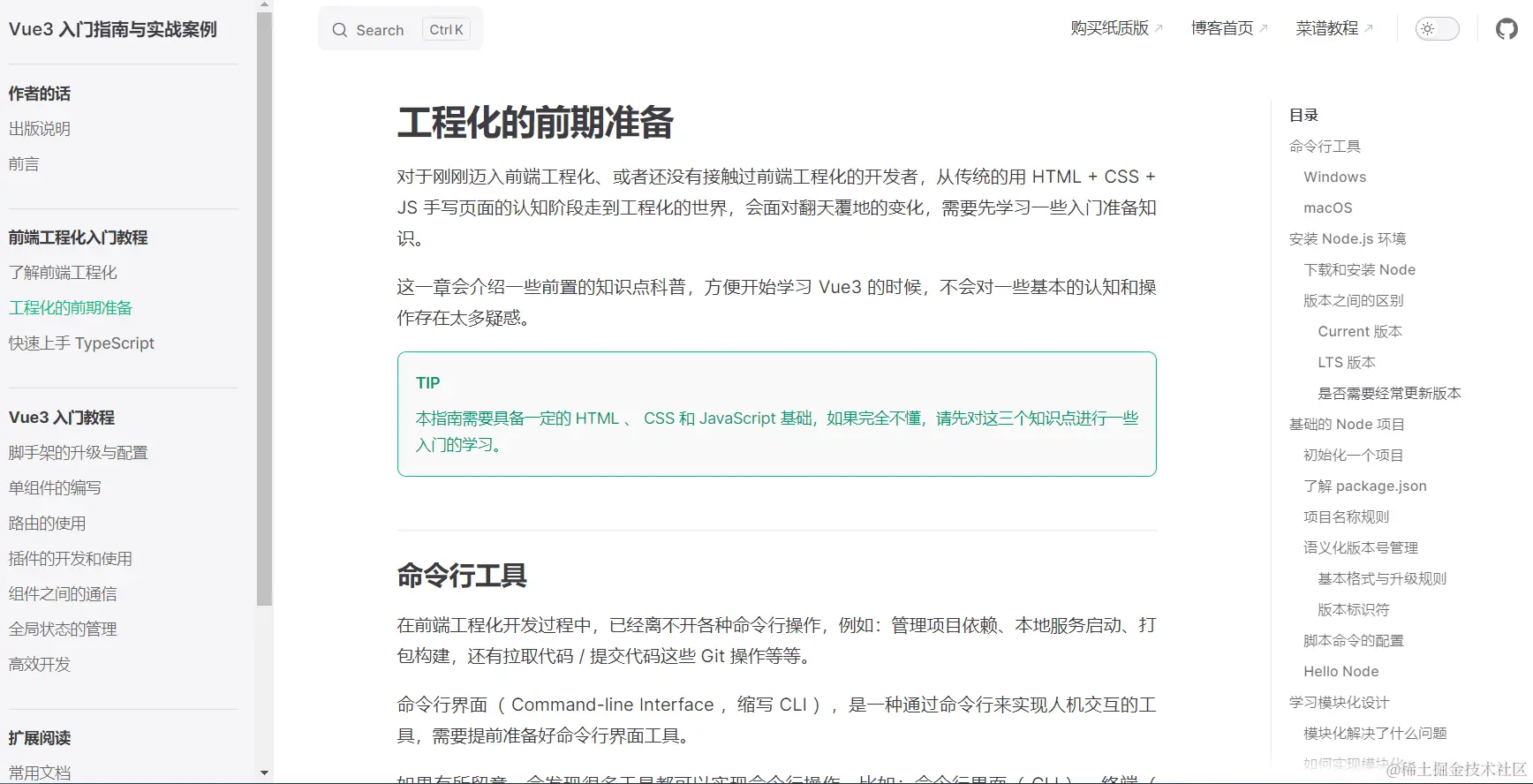Jump to 下载和安装 Node in the outline
The height and width of the screenshot is (784, 1533).
(1360, 270)
